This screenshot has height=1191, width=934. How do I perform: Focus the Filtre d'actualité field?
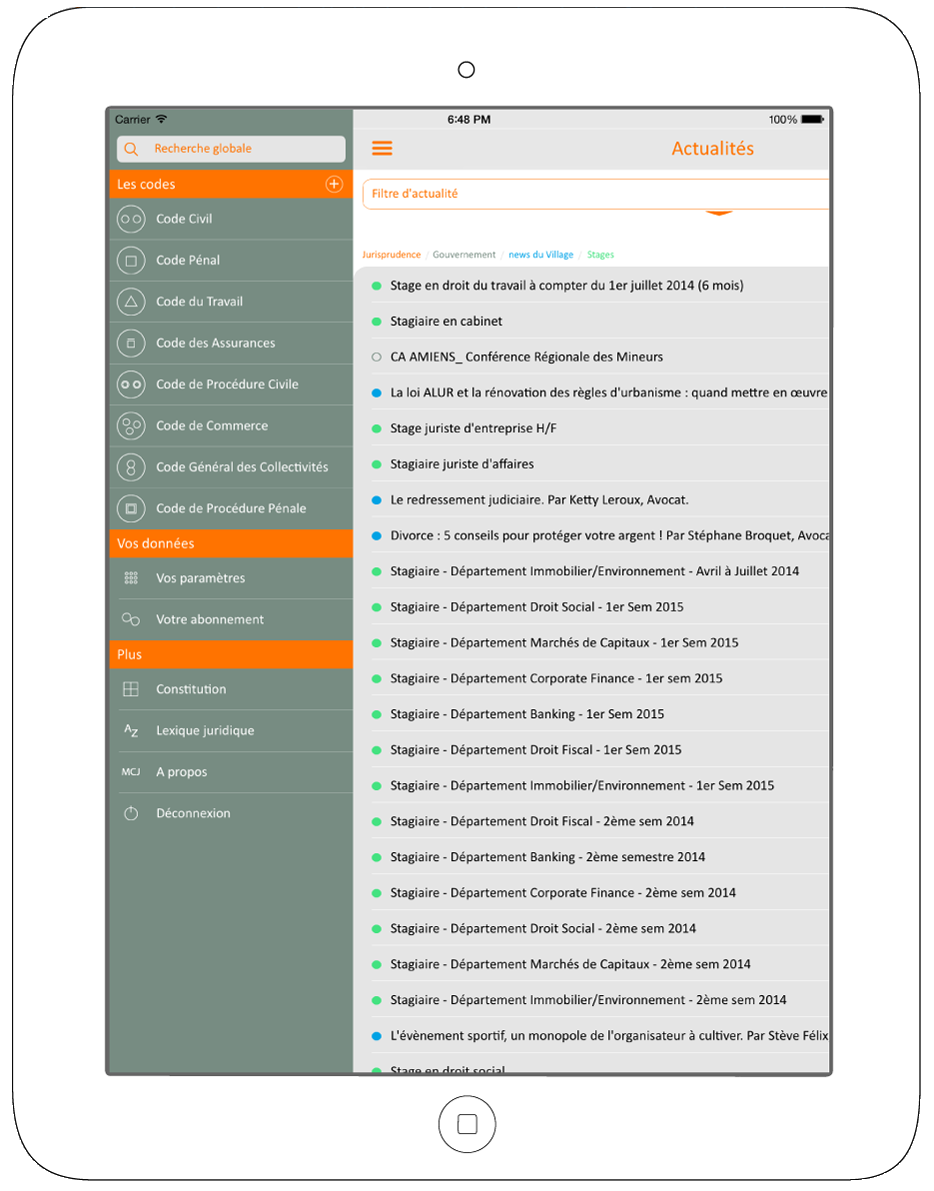(596, 194)
